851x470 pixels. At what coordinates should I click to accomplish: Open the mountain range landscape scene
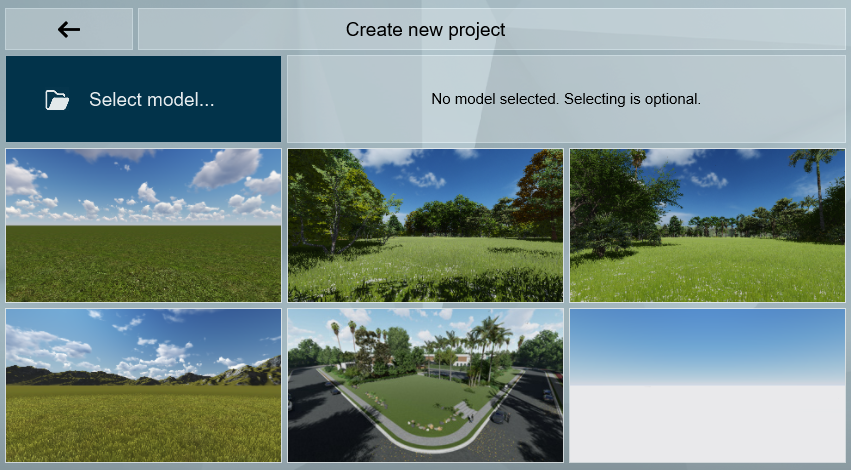coord(143,385)
